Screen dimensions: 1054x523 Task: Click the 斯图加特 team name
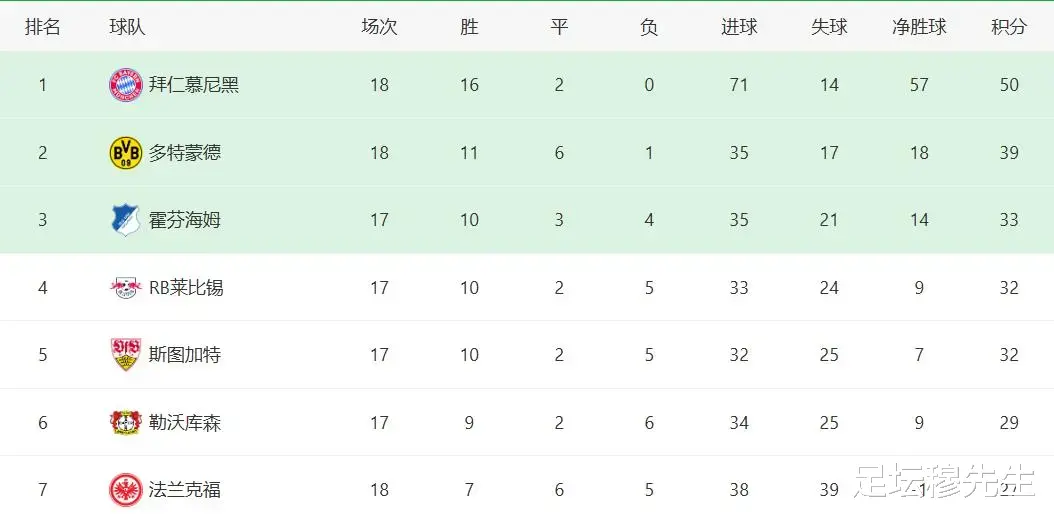185,355
